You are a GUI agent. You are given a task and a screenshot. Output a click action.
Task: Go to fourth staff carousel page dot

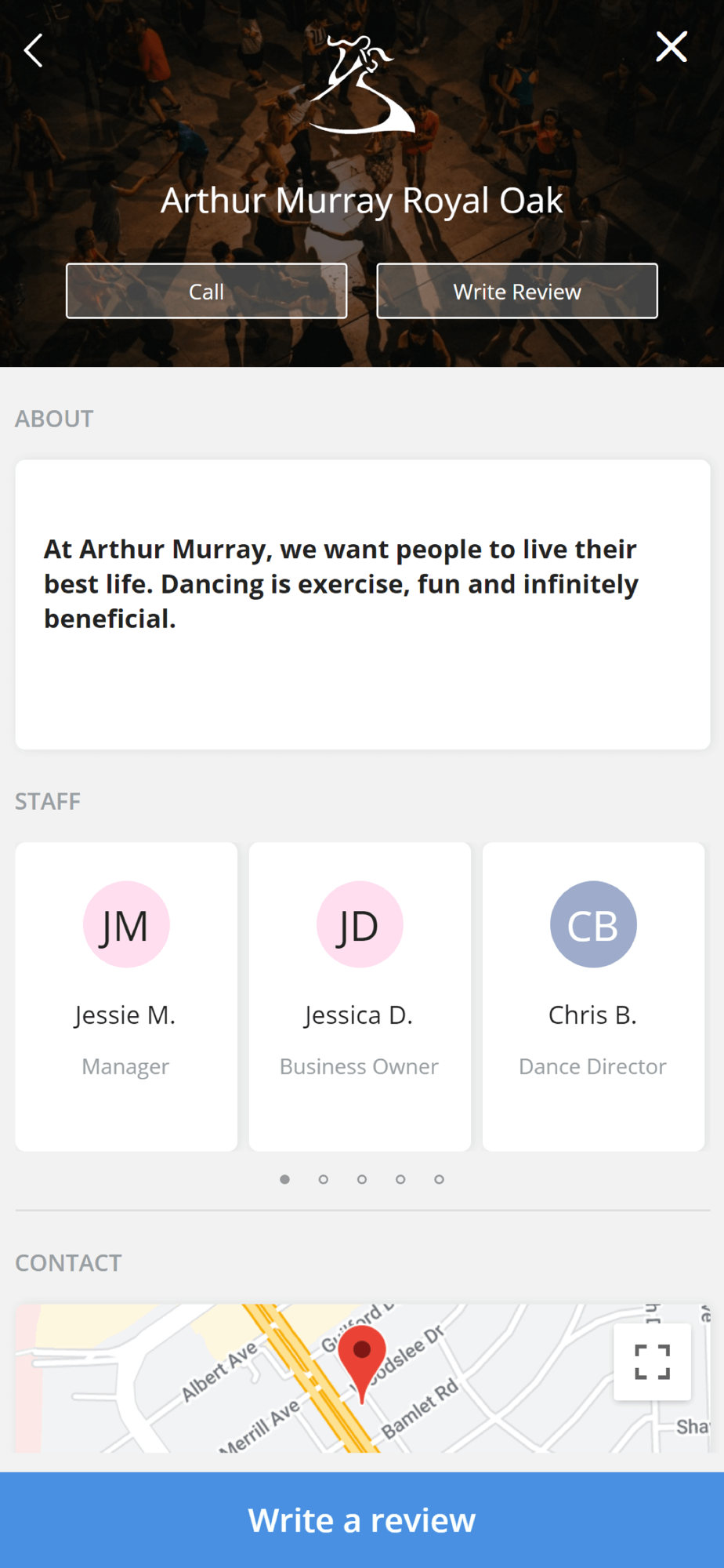pyautogui.click(x=400, y=1179)
